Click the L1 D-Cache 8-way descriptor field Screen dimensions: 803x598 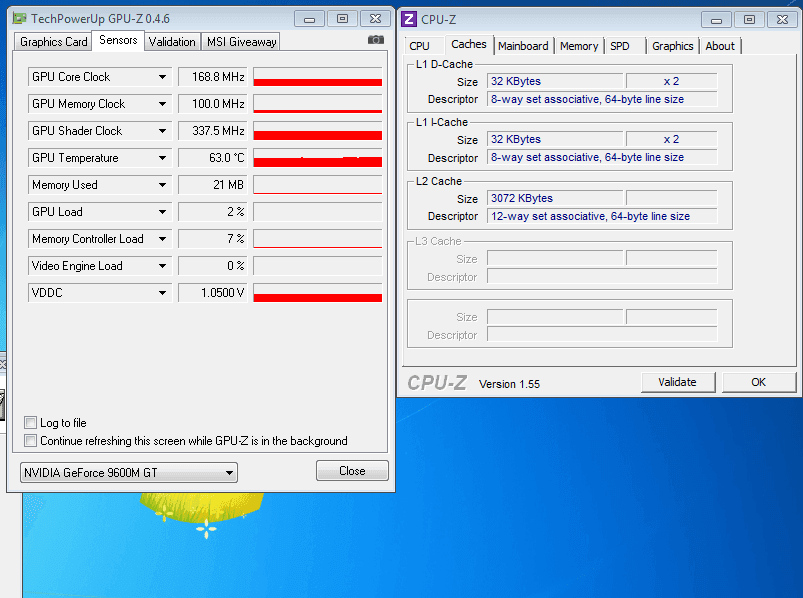click(x=602, y=99)
